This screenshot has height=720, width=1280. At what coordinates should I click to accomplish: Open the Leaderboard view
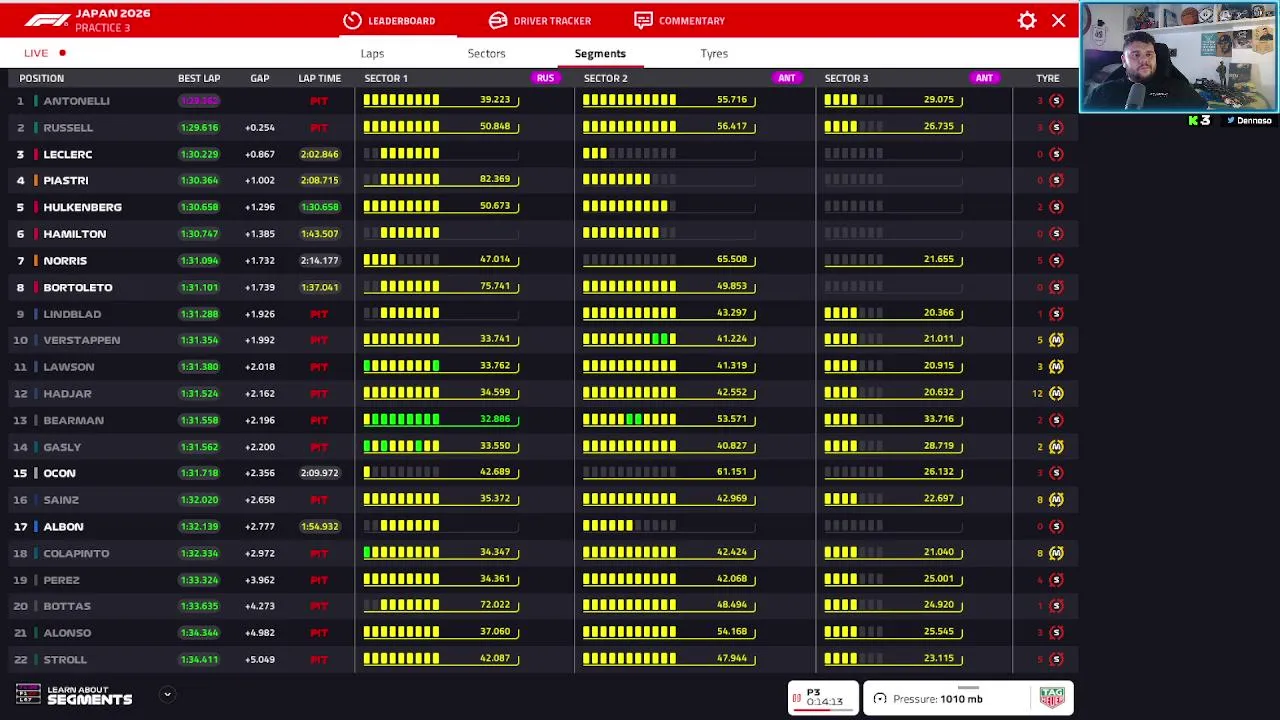[389, 20]
